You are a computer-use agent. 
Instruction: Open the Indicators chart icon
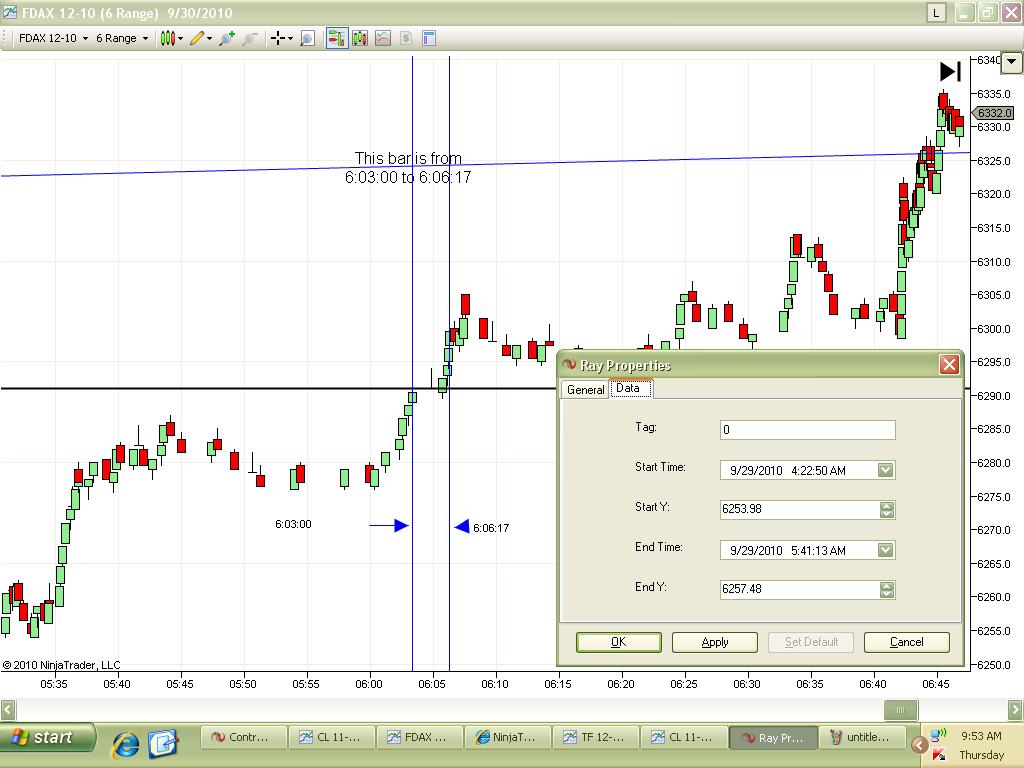pyautogui.click(x=383, y=39)
